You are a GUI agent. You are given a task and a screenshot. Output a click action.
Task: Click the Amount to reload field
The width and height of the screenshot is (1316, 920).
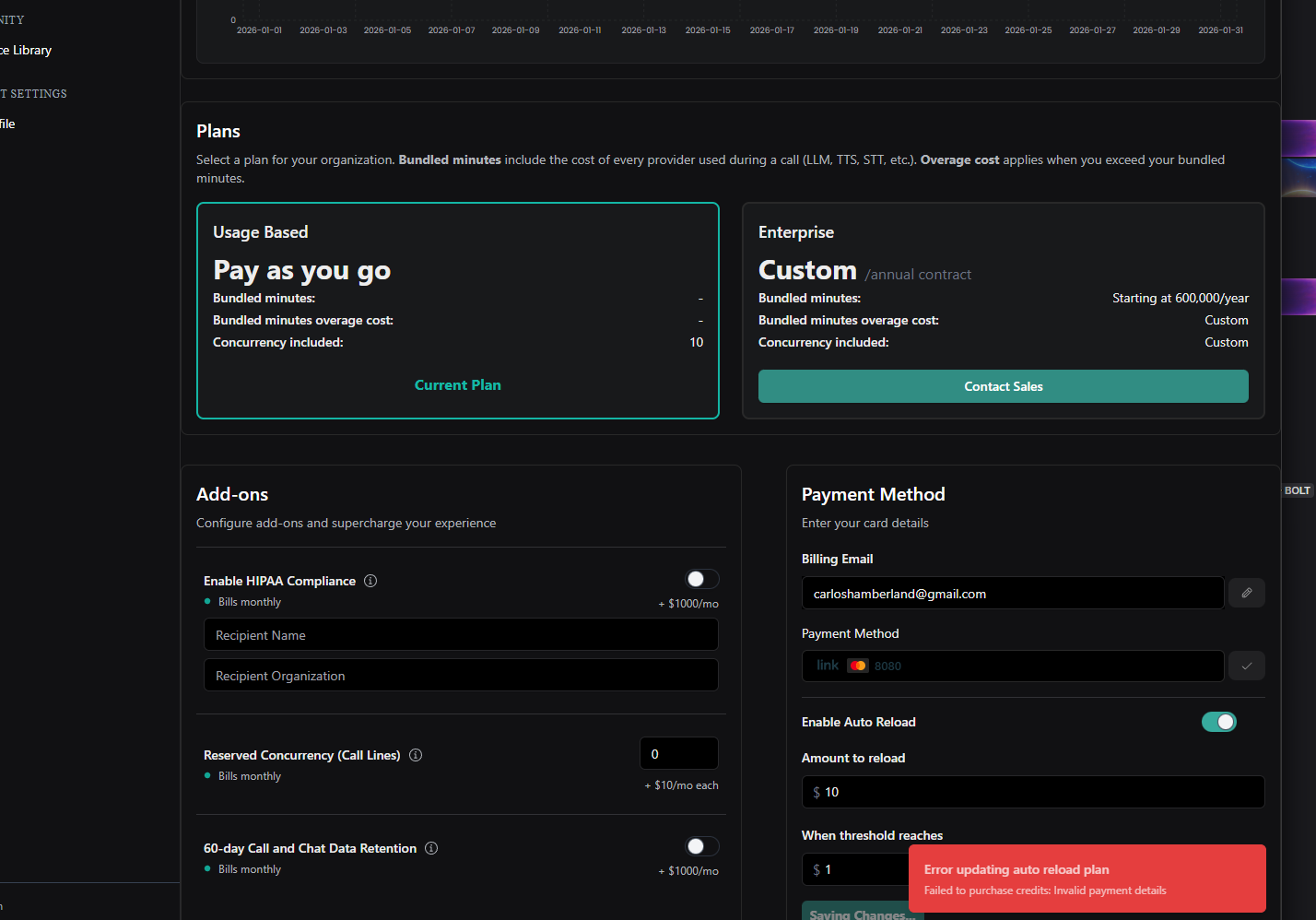point(1032,792)
